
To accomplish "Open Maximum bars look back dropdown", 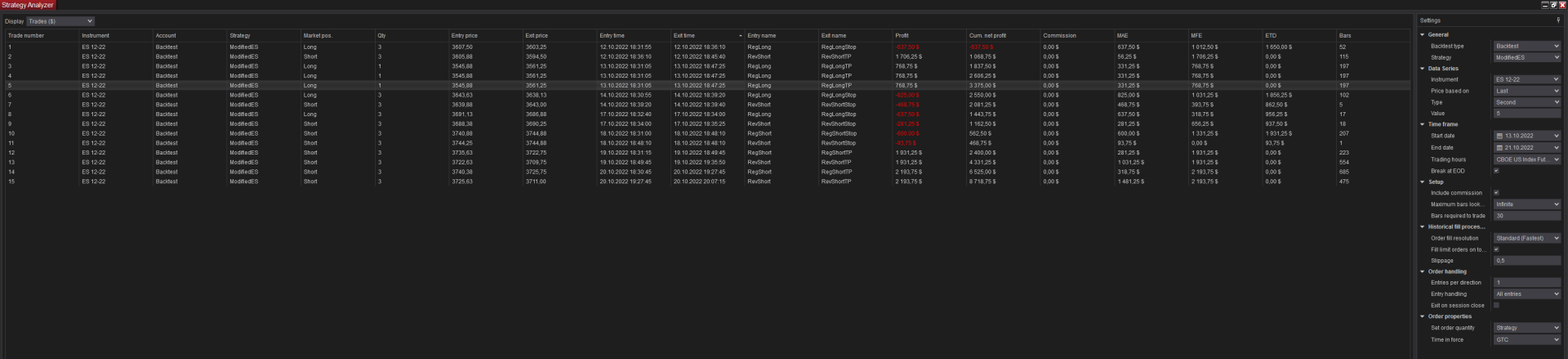I will pyautogui.click(x=1527, y=204).
